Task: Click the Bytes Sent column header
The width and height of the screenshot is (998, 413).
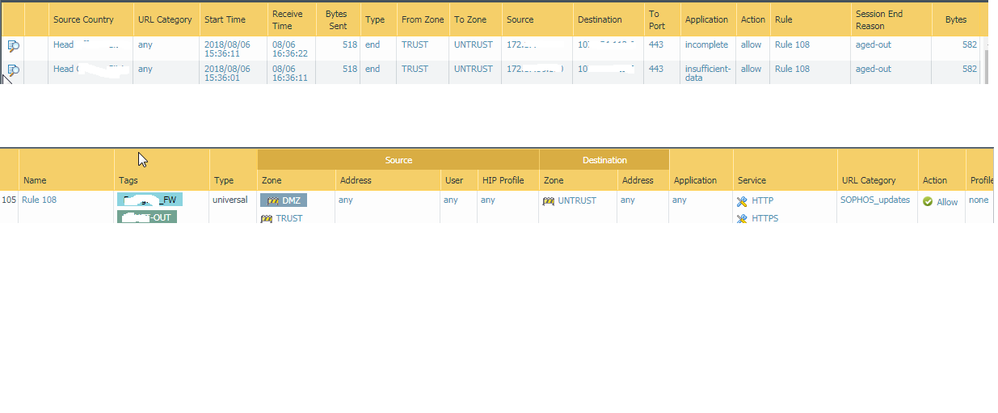Action: 337,20
